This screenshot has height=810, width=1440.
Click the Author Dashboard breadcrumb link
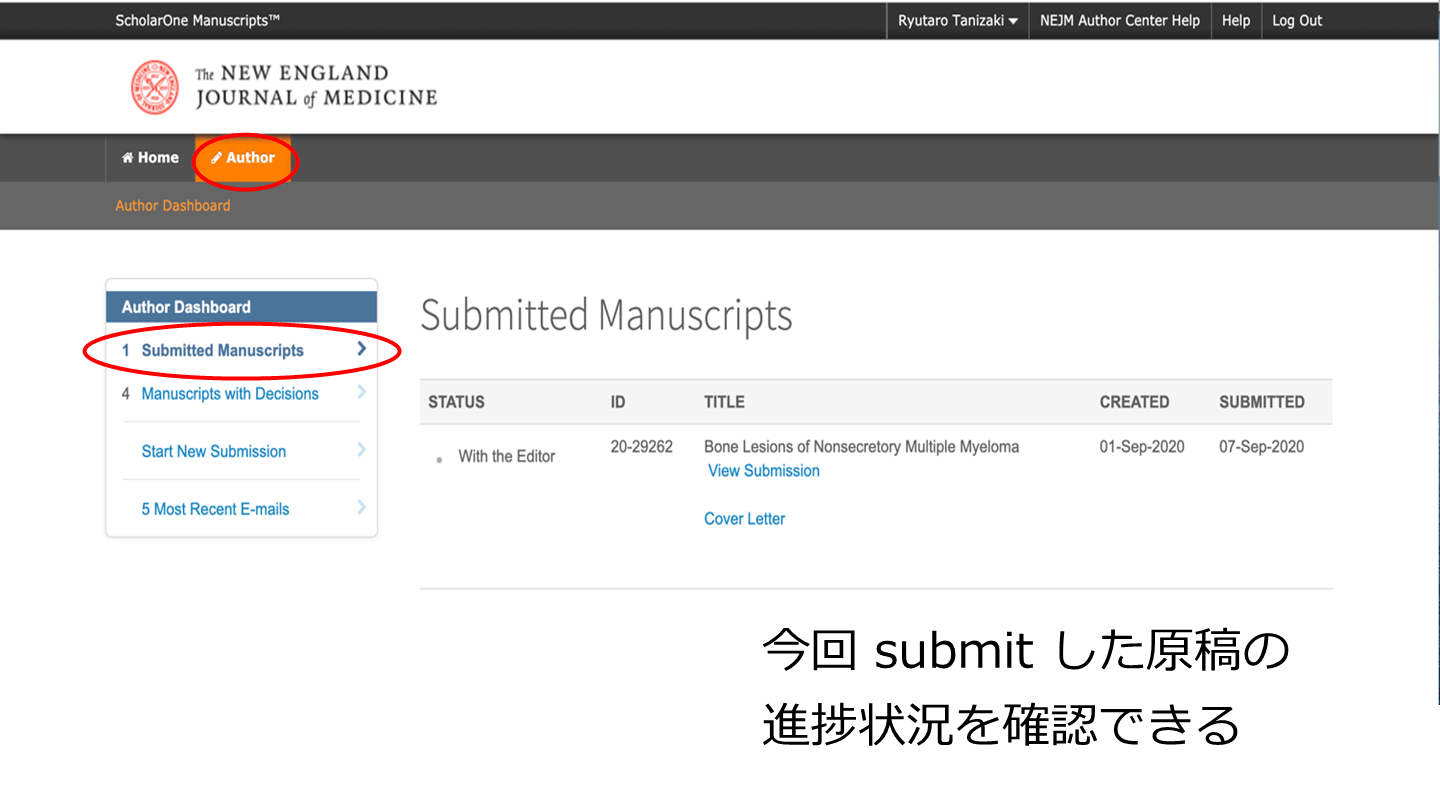point(172,206)
